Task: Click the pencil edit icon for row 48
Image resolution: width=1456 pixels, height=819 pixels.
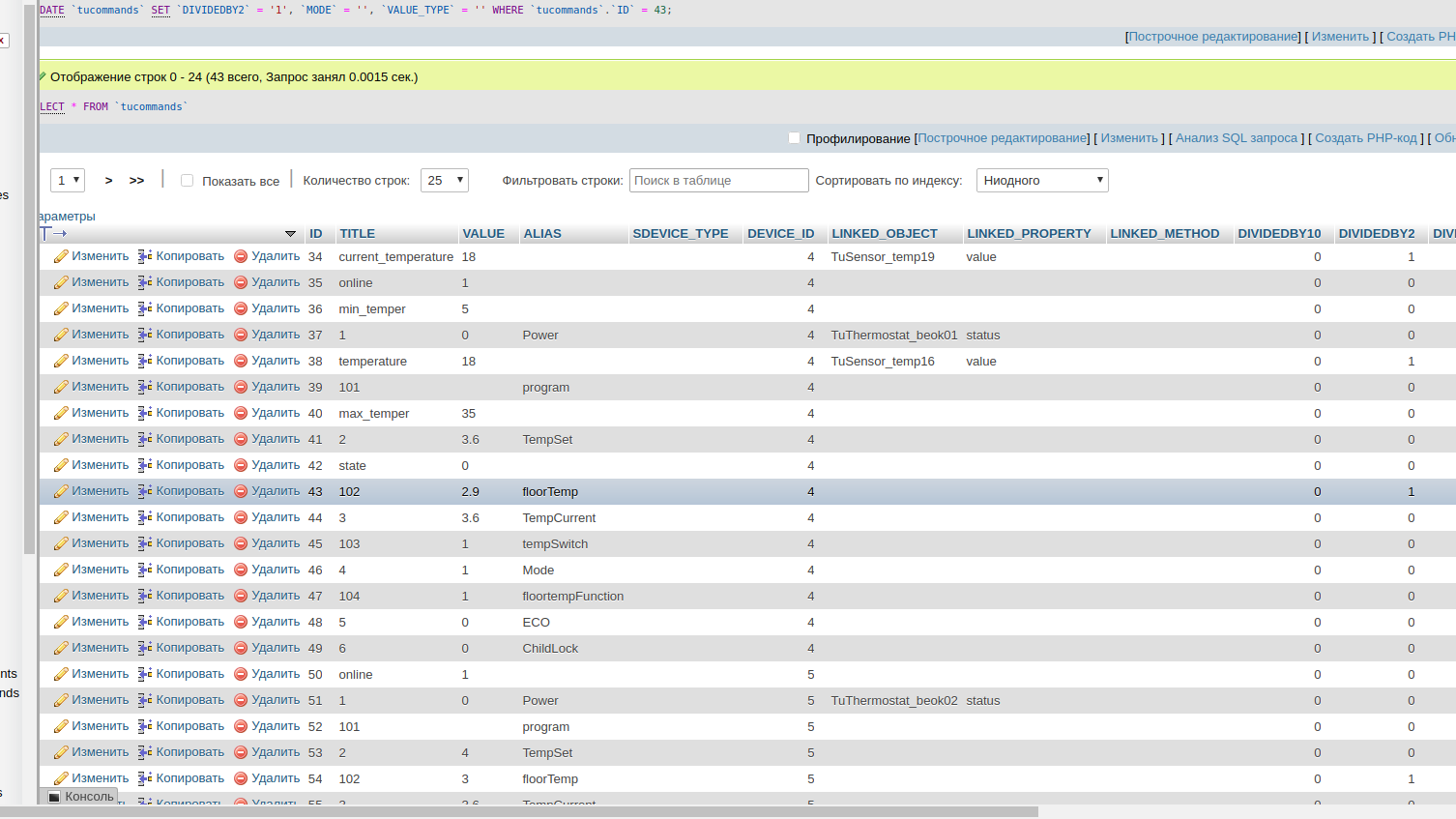Action: [x=61, y=622]
